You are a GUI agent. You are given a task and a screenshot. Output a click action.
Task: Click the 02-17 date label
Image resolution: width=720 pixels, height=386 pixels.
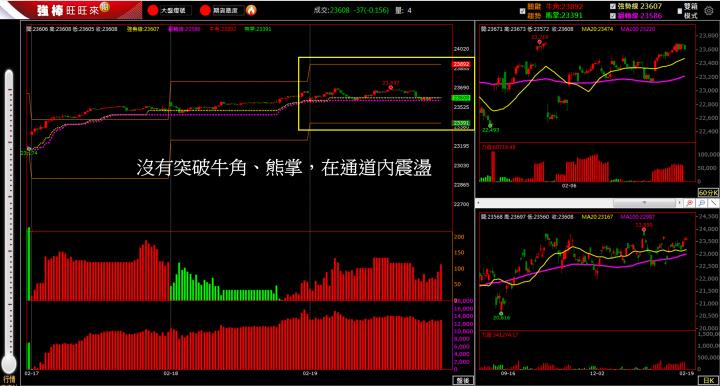point(31,374)
